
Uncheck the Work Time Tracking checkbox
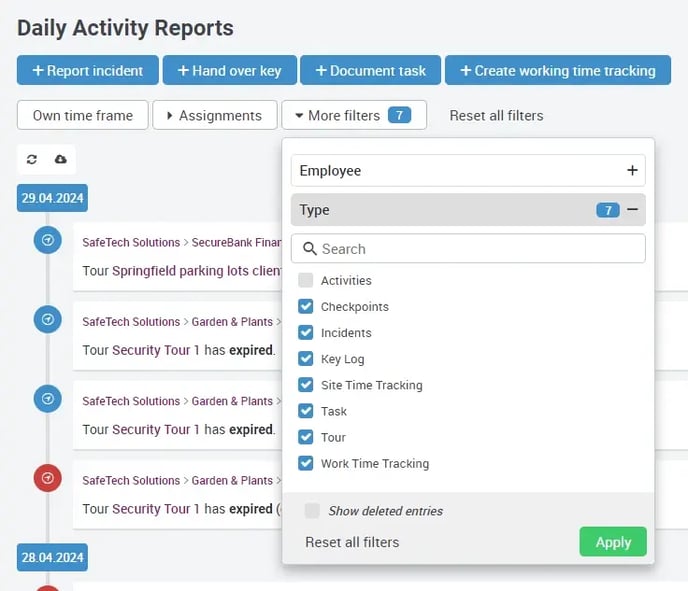pyautogui.click(x=306, y=463)
